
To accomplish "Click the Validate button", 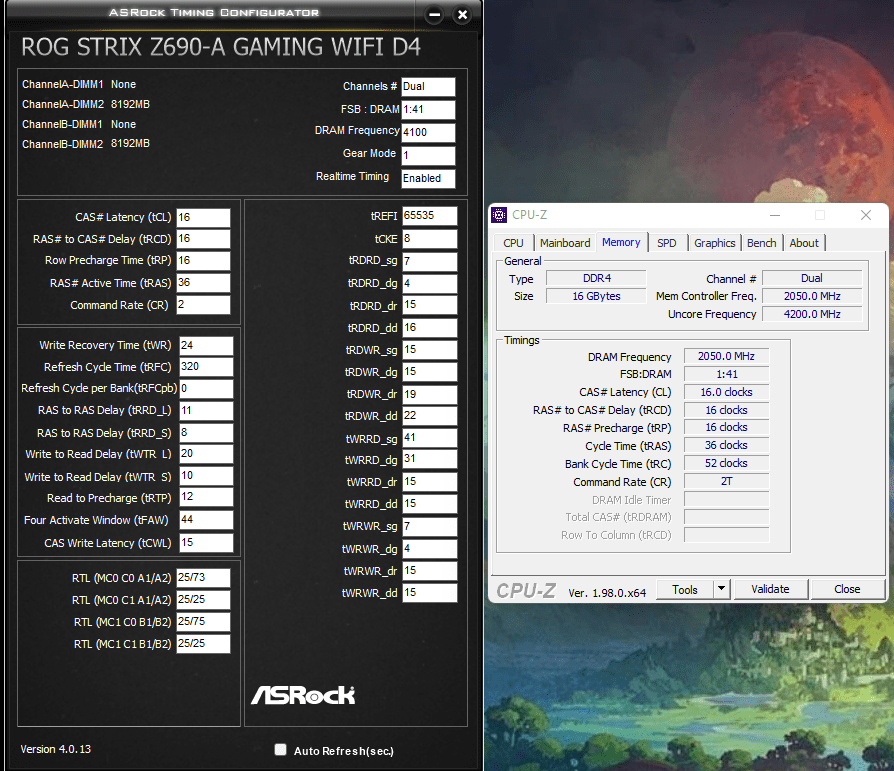I will click(770, 589).
